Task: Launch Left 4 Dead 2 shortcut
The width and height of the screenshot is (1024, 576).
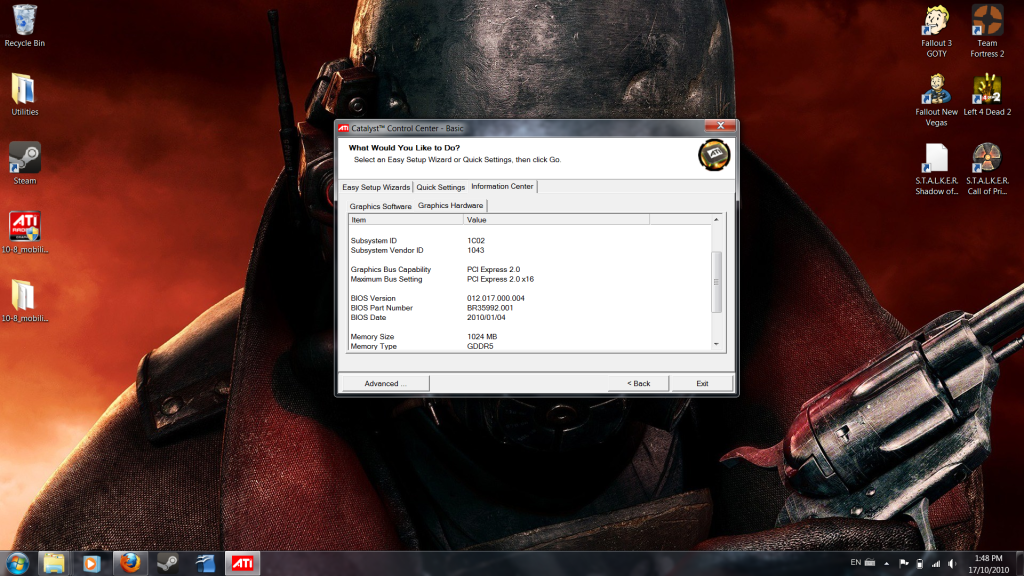Action: coord(987,95)
